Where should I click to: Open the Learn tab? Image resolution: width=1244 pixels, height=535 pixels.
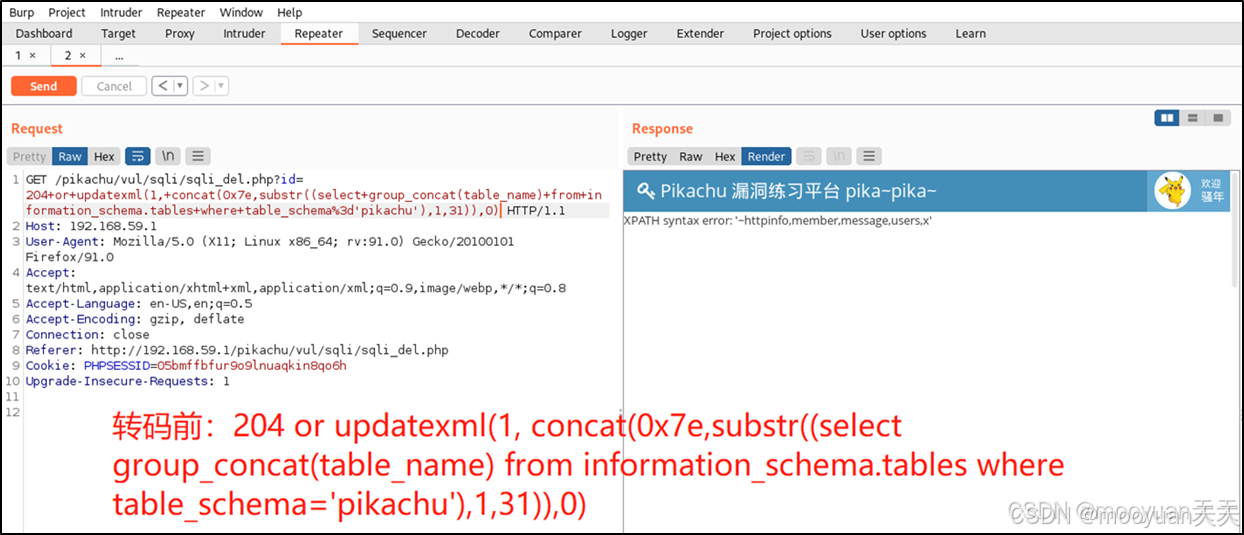(x=970, y=33)
